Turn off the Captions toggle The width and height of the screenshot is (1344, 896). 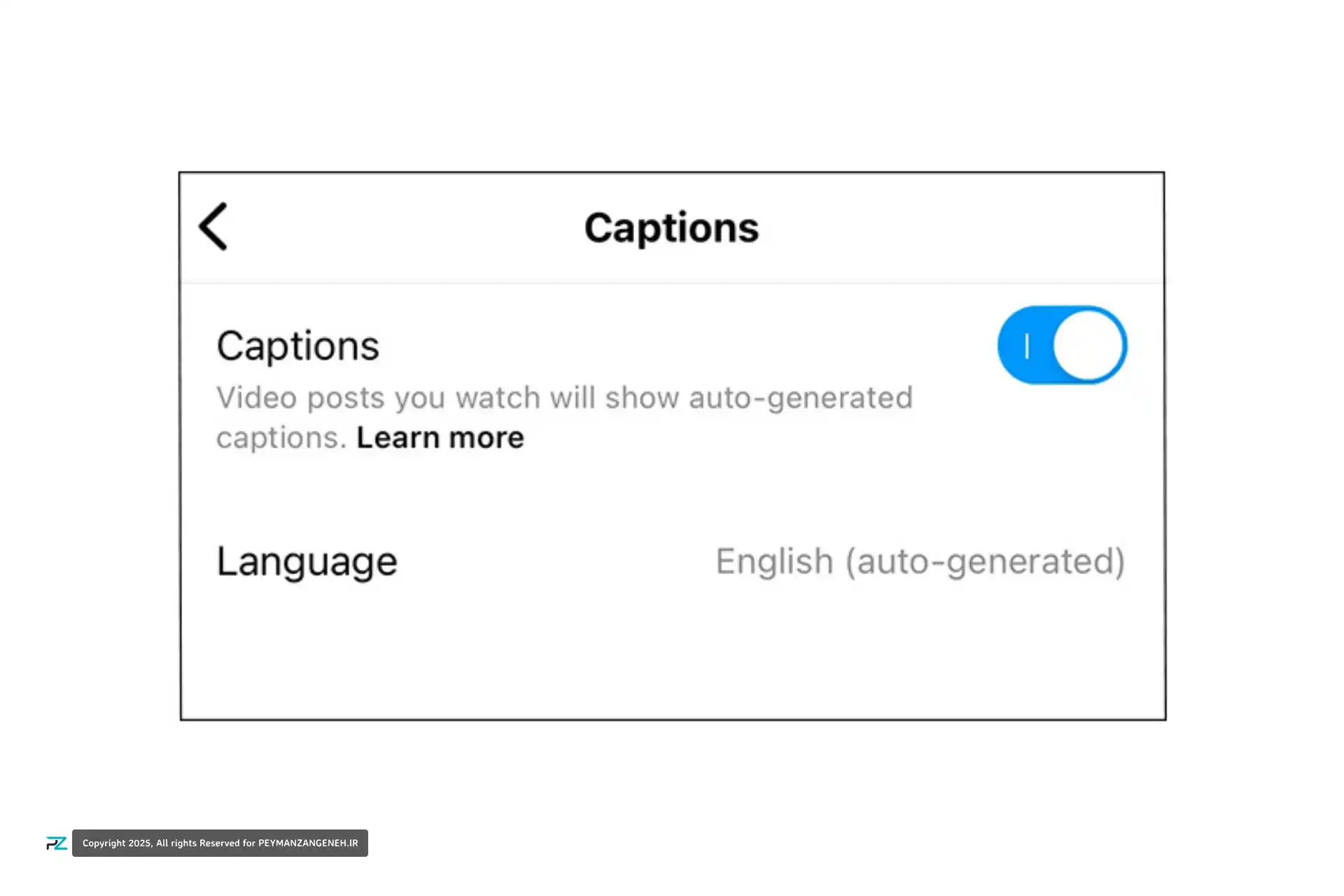coord(1062,345)
